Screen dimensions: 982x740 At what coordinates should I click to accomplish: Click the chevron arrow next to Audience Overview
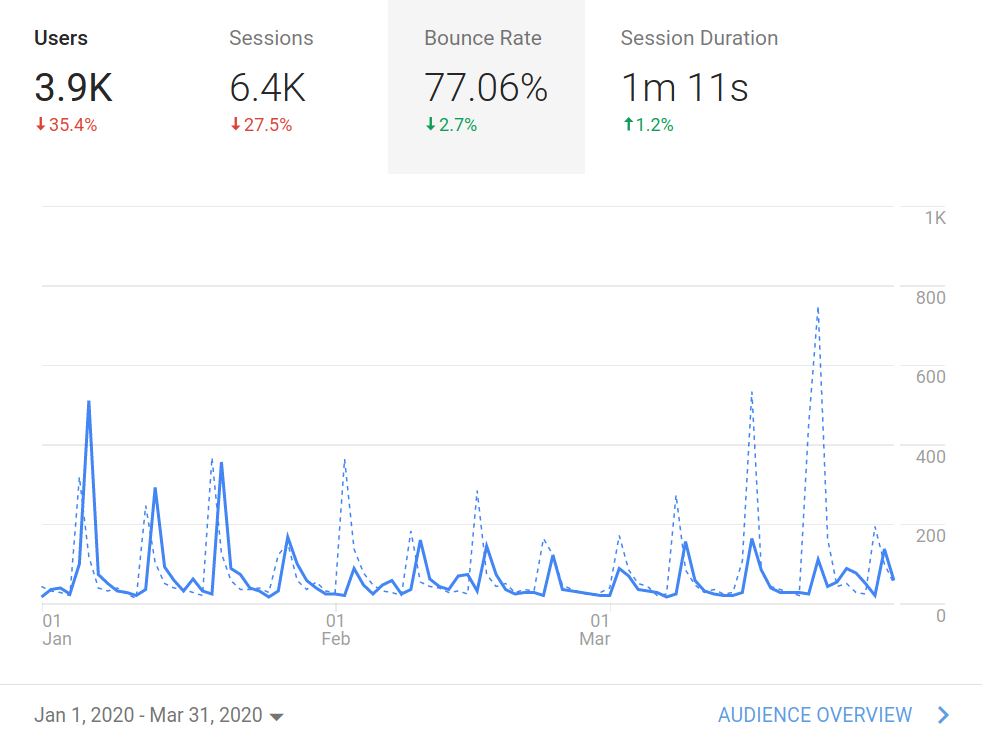(943, 715)
